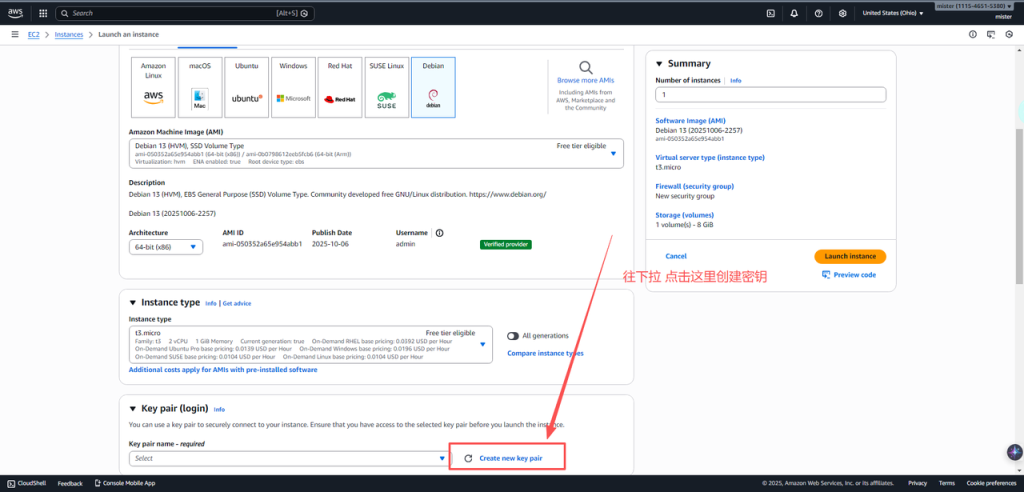This screenshot has height=492, width=1024.
Task: Click the info circle icon at top right
Action: (972, 35)
